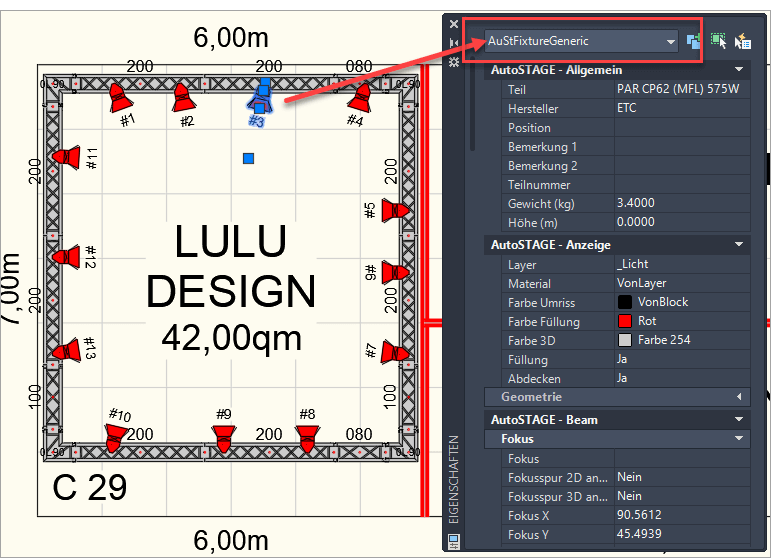Toggle Fokusspur 2D value Nein
The image size is (771, 558).
click(x=680, y=477)
